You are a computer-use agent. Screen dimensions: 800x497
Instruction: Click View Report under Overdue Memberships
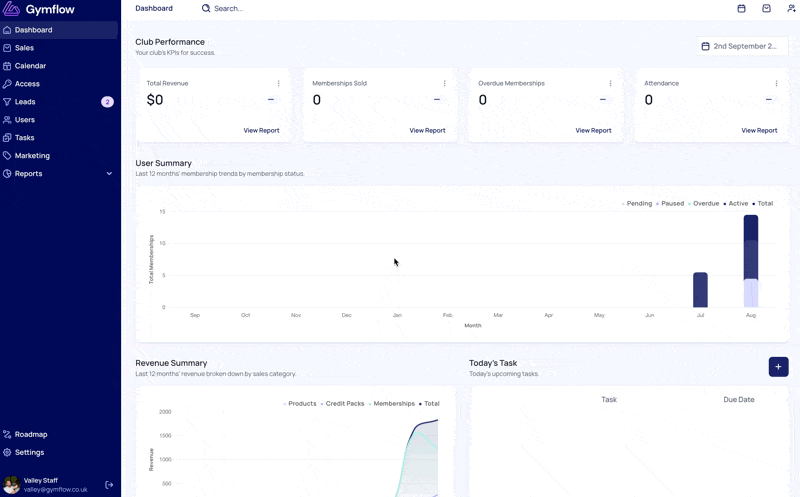(593, 130)
